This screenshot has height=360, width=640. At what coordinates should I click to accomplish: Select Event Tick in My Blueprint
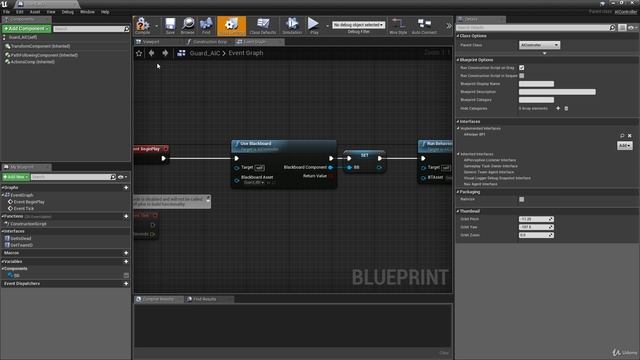(24, 209)
